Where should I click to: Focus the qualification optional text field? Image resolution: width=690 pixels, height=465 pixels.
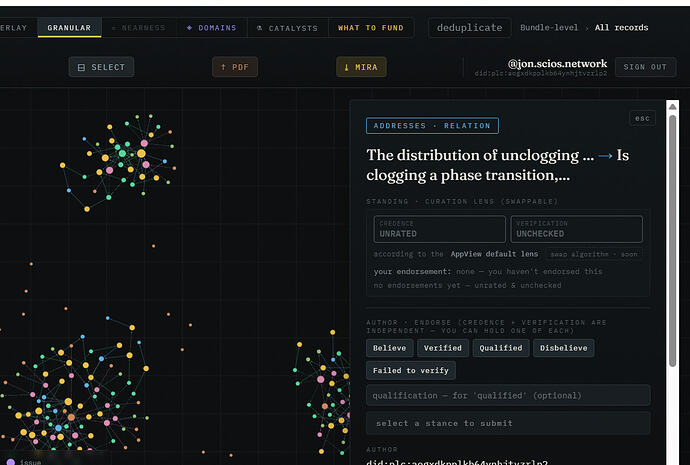point(508,395)
